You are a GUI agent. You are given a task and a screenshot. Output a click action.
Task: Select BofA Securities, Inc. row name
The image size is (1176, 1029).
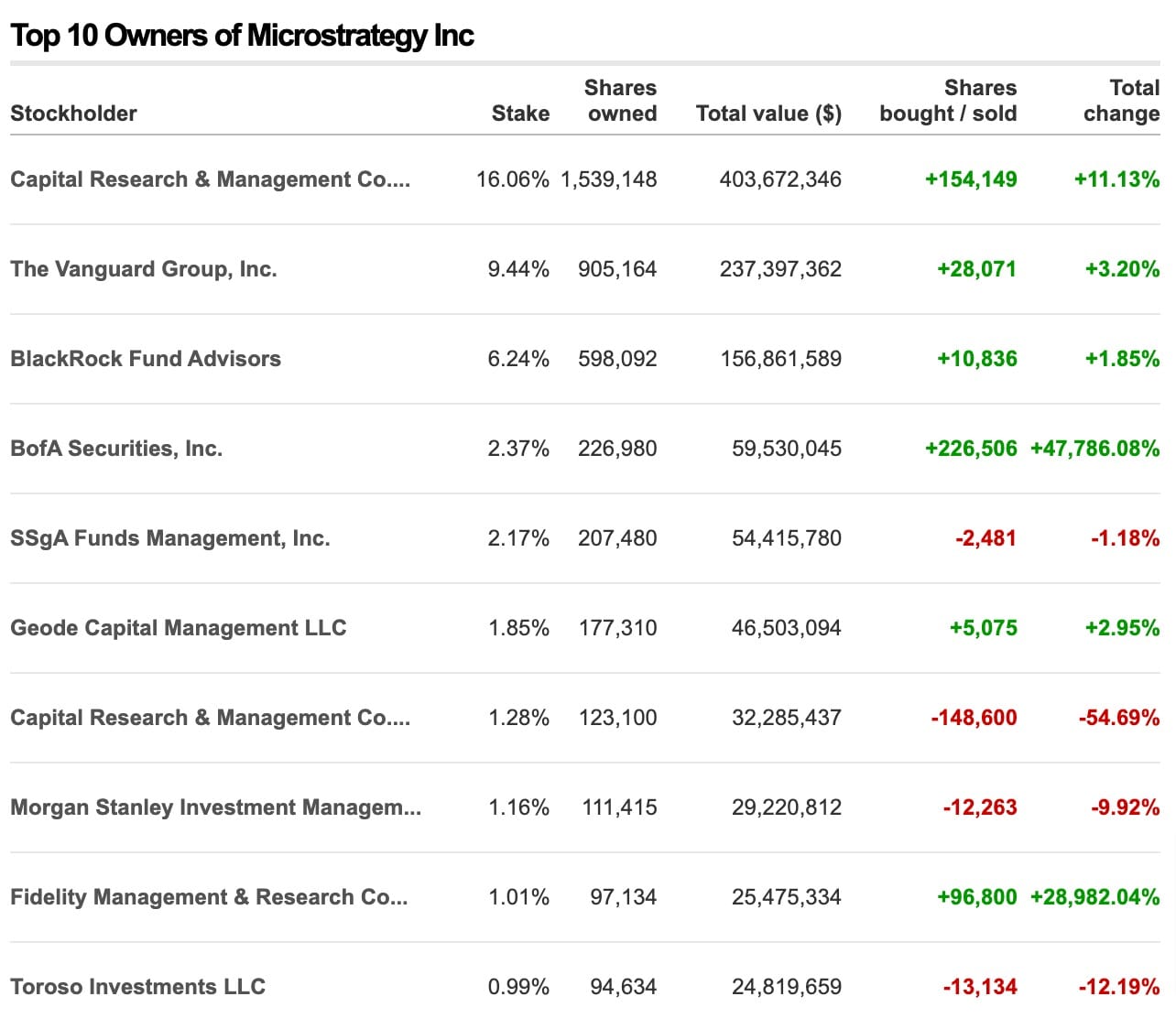pos(116,449)
